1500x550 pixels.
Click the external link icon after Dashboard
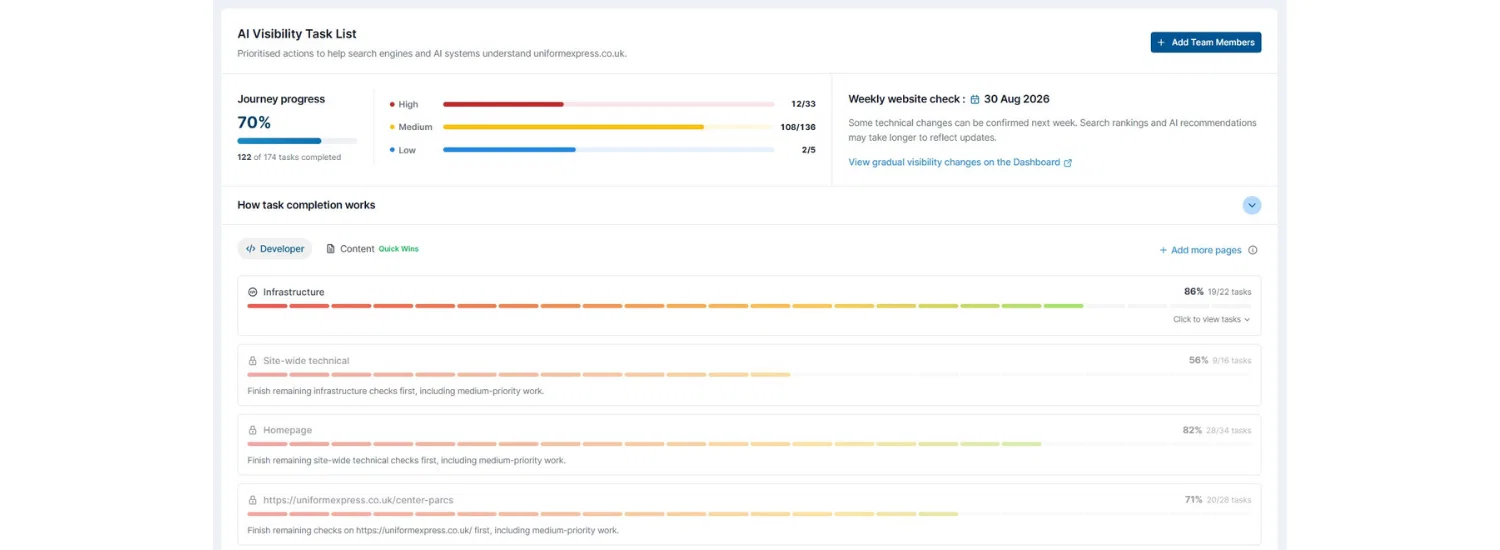click(1068, 163)
